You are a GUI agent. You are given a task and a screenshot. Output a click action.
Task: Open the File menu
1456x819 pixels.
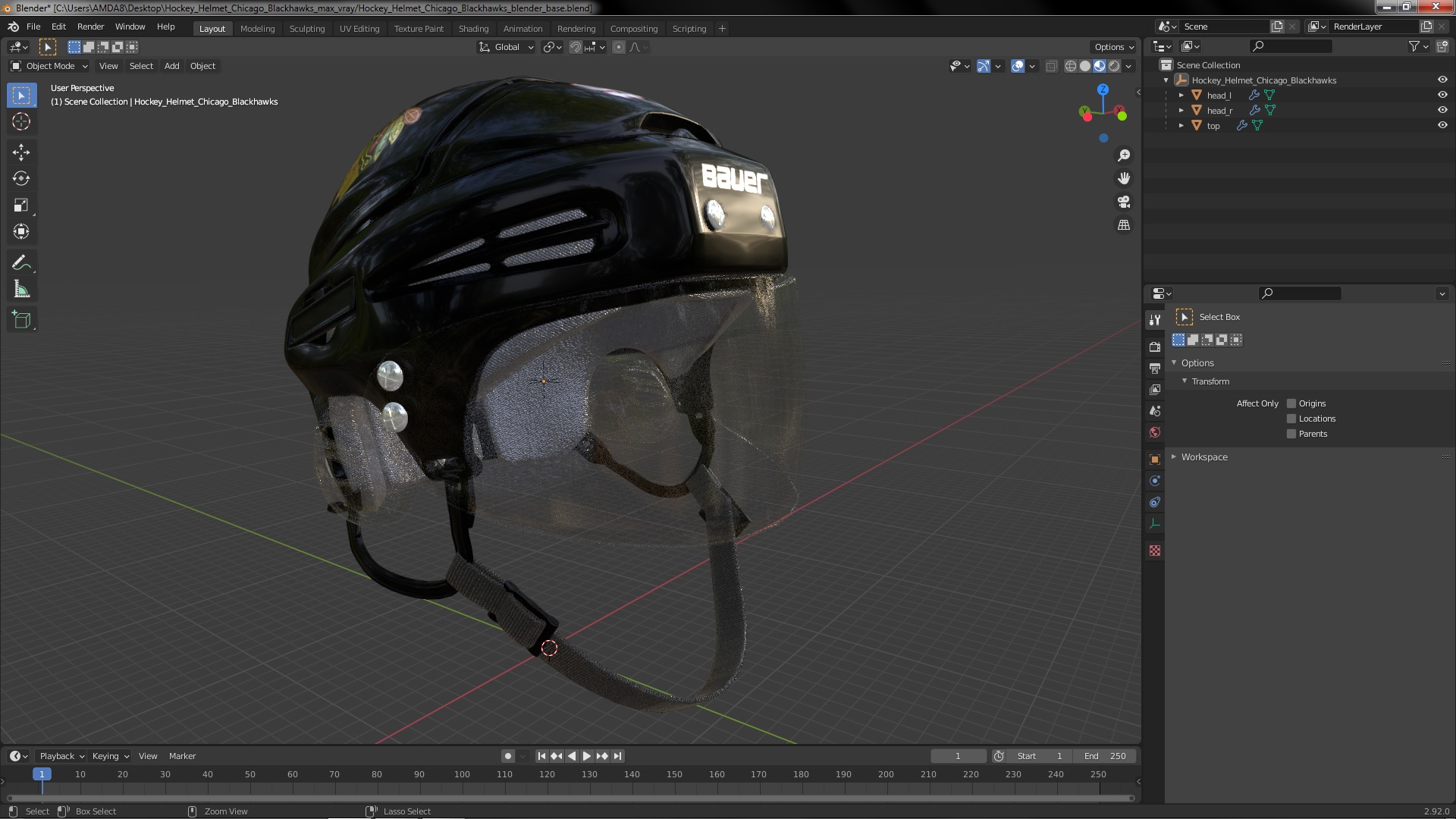click(33, 27)
